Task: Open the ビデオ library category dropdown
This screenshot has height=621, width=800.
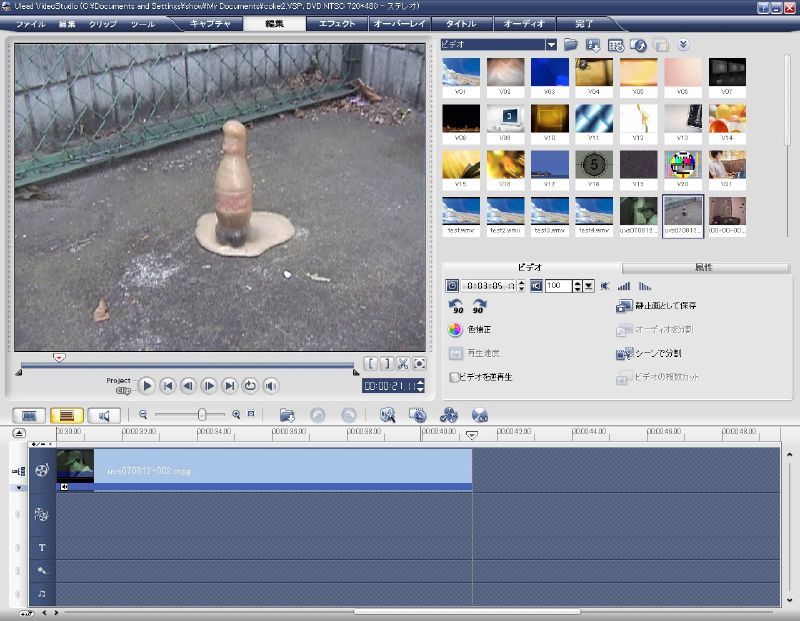Action: (x=551, y=45)
